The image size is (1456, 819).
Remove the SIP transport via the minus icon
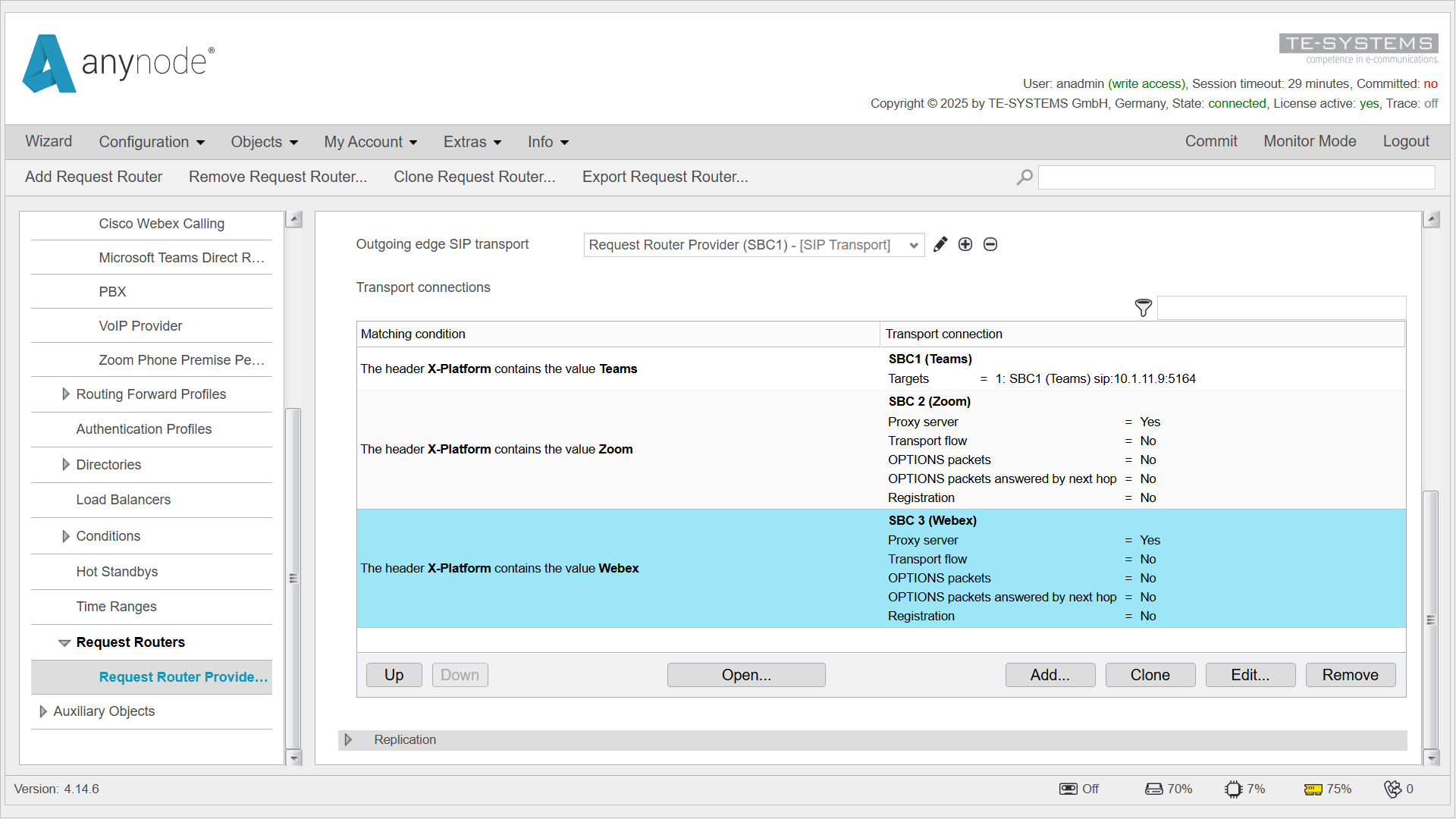click(990, 244)
